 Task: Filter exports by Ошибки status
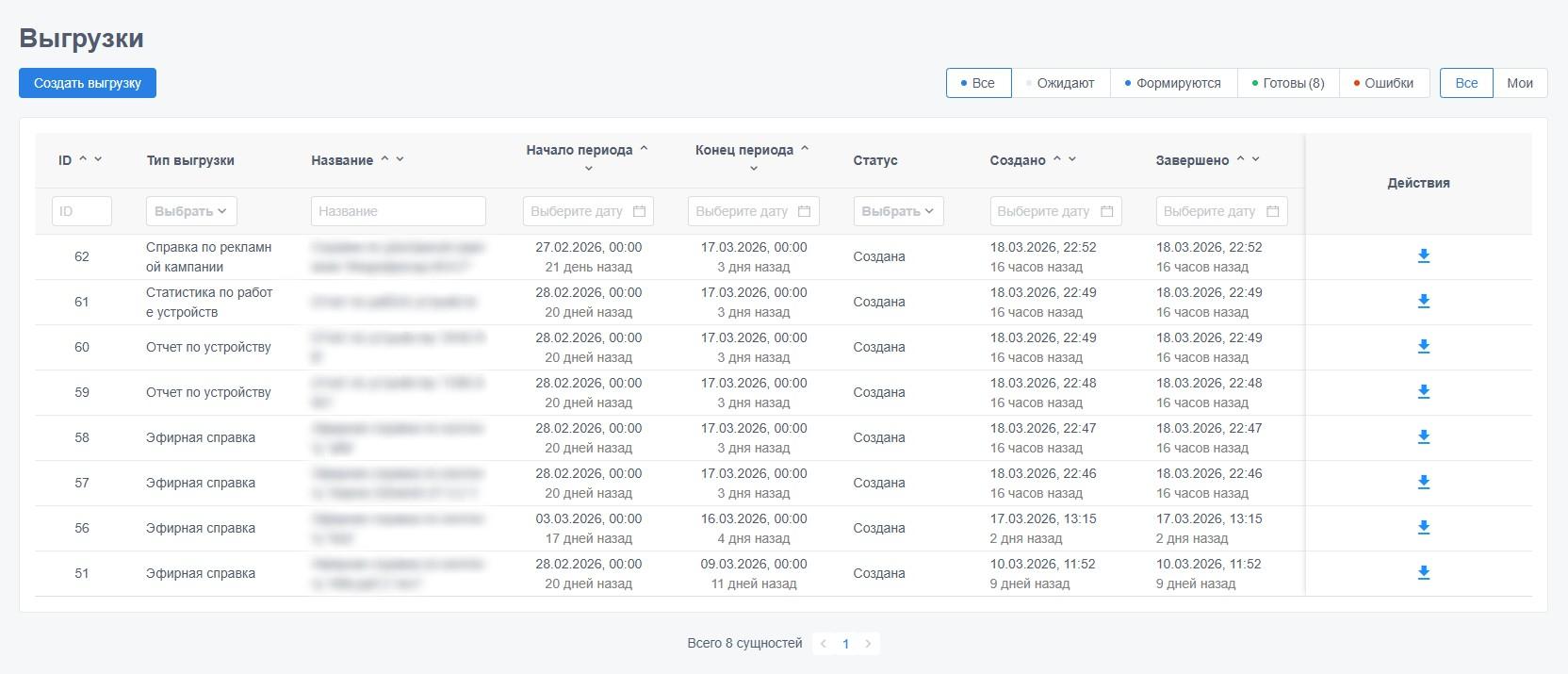coord(1384,83)
